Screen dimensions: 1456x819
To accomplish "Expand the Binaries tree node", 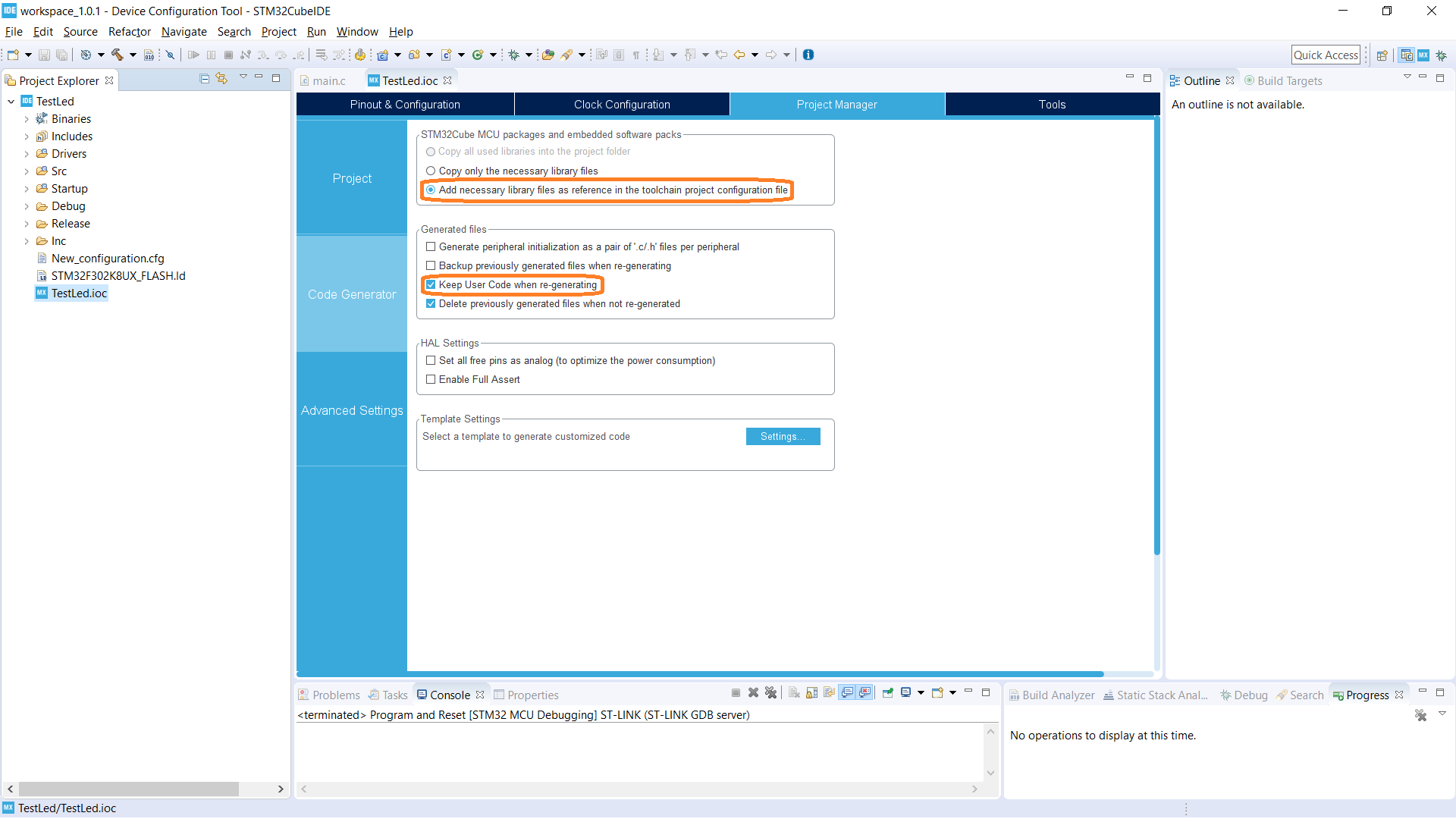I will pos(27,119).
